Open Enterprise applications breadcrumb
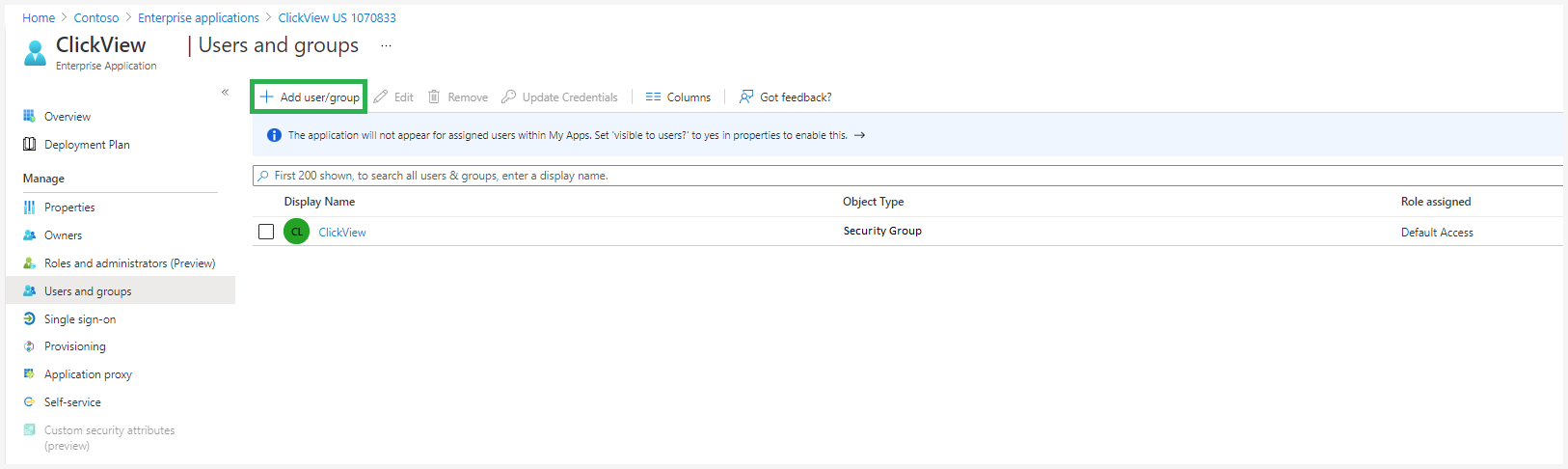The height and width of the screenshot is (469, 1568). (x=199, y=17)
